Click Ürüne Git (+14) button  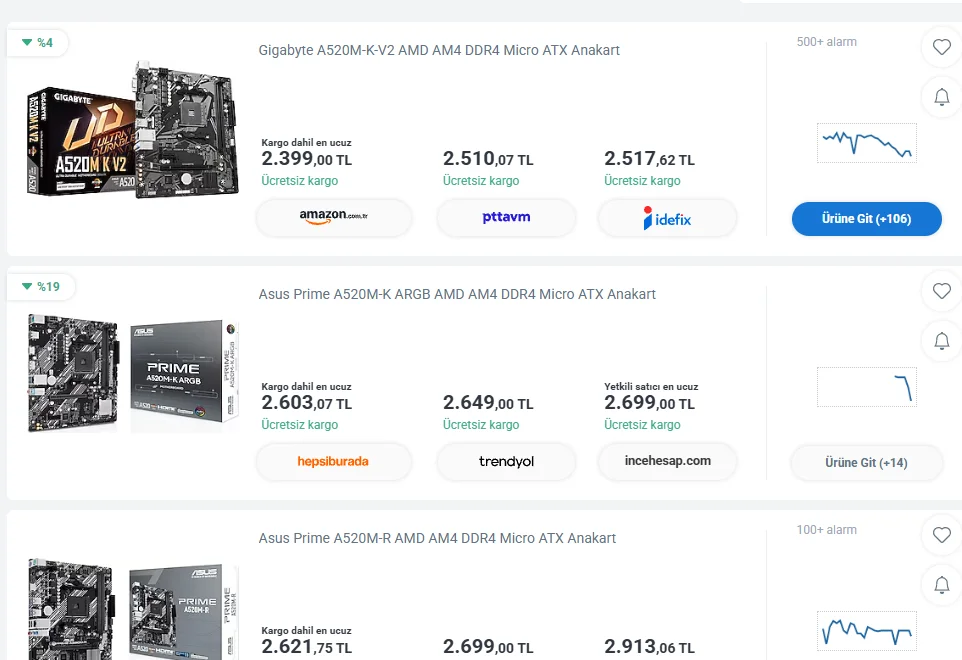pyautogui.click(x=866, y=462)
